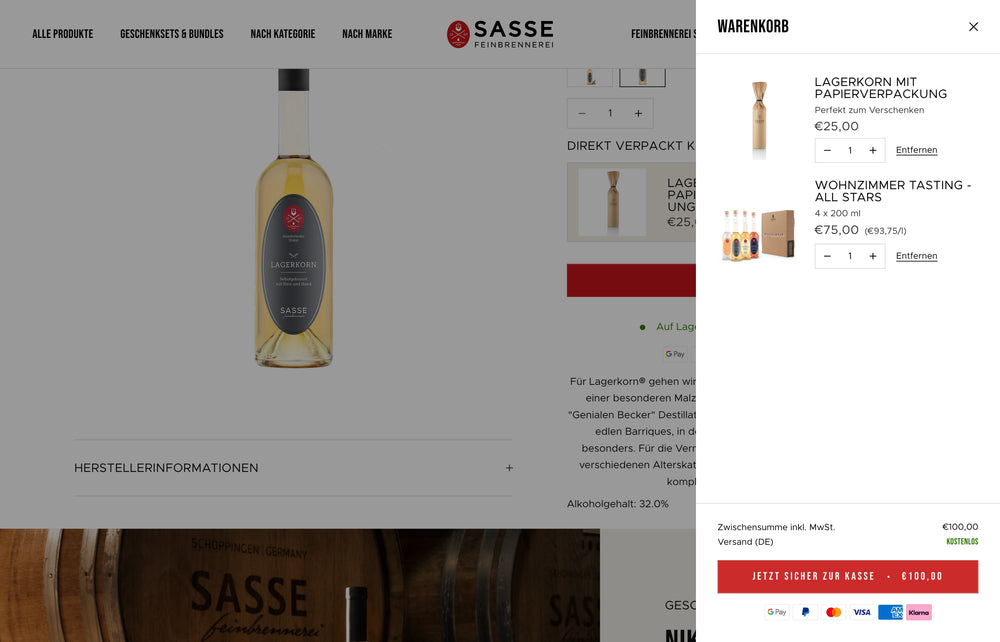Open Nach Kategorie menu
The width and height of the screenshot is (1000, 642).
283,34
